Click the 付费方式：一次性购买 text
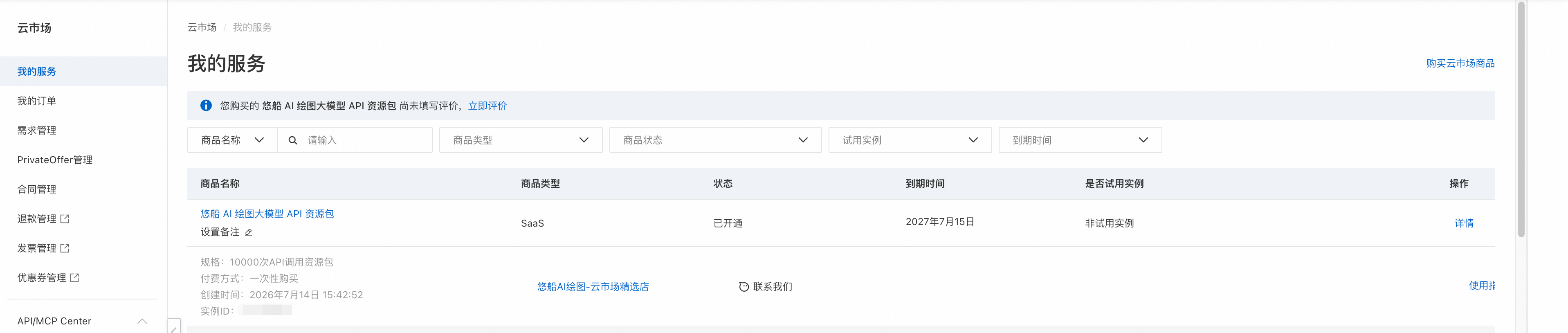Image resolution: width=1568 pixels, height=333 pixels. pyautogui.click(x=249, y=279)
